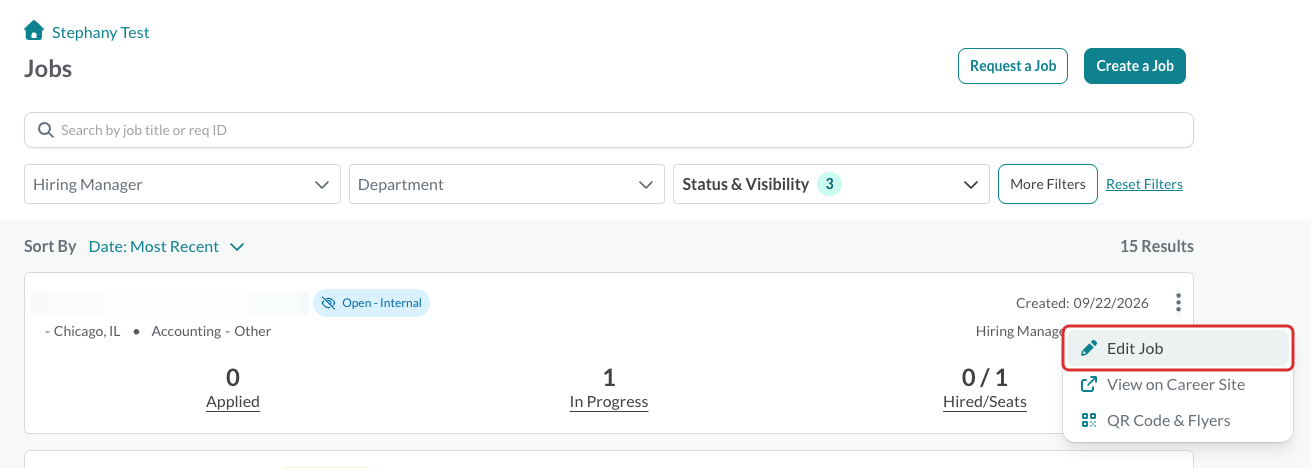Click the Open - Internal status badge

pyautogui.click(x=372, y=303)
